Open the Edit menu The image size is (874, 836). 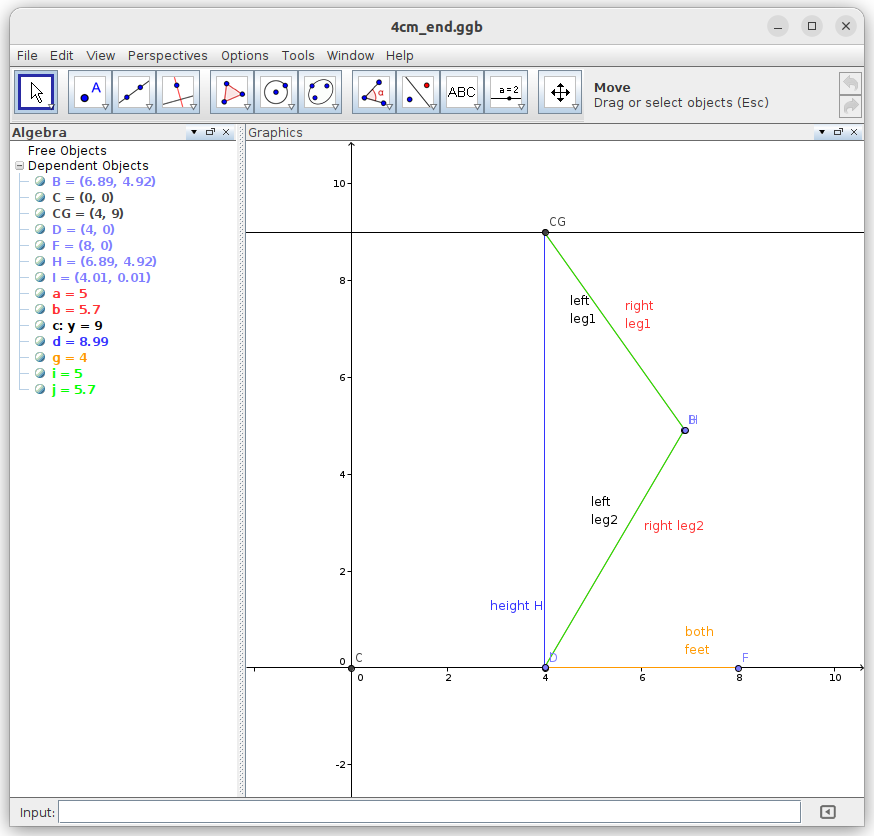tap(61, 56)
